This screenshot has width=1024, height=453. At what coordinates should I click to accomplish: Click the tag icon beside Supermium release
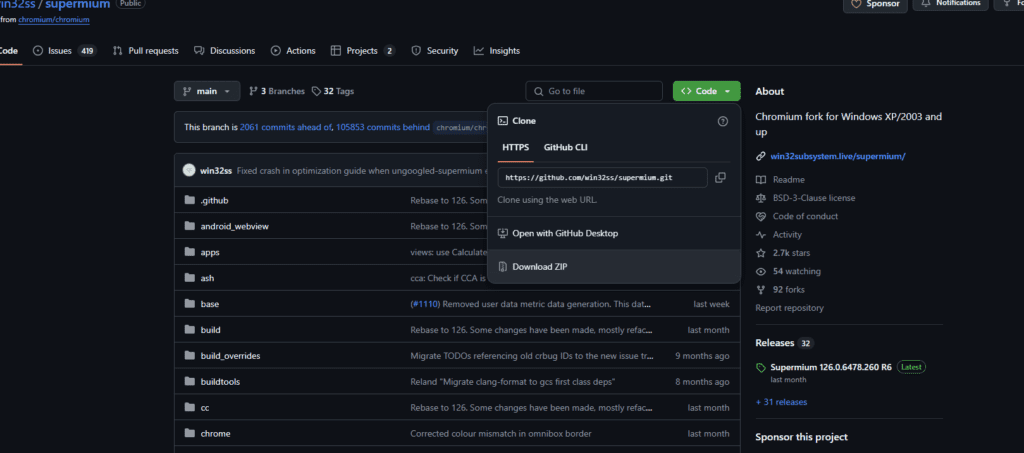tap(761, 367)
